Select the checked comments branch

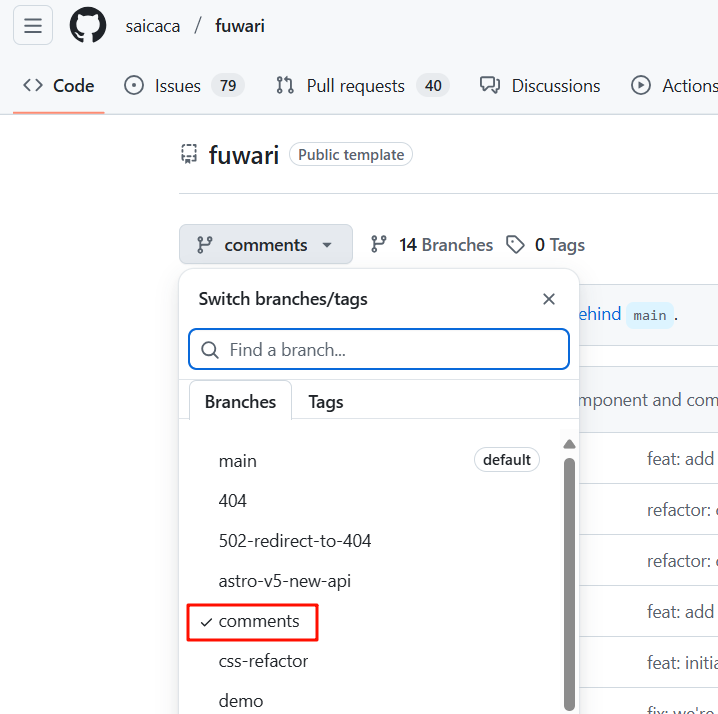(258, 621)
